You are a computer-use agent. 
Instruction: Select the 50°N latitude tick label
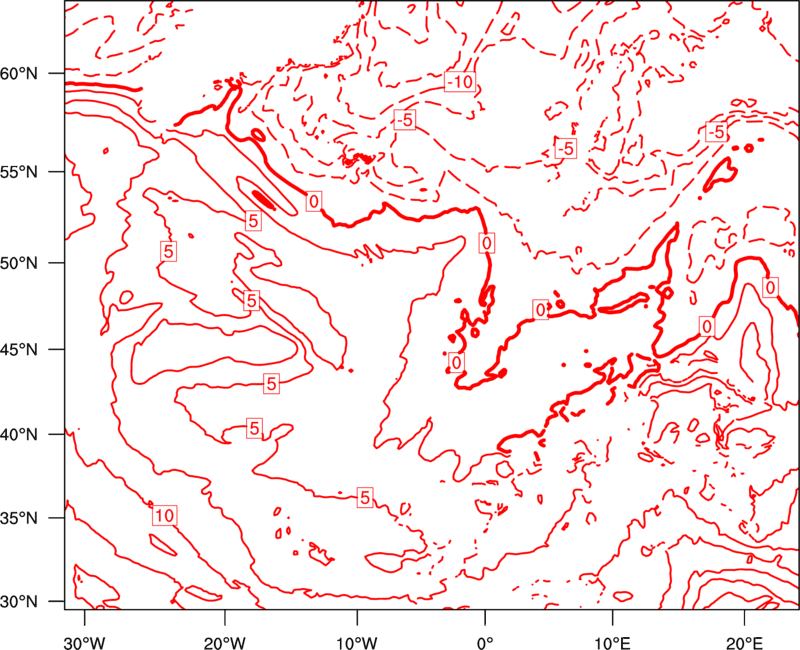(x=19, y=263)
